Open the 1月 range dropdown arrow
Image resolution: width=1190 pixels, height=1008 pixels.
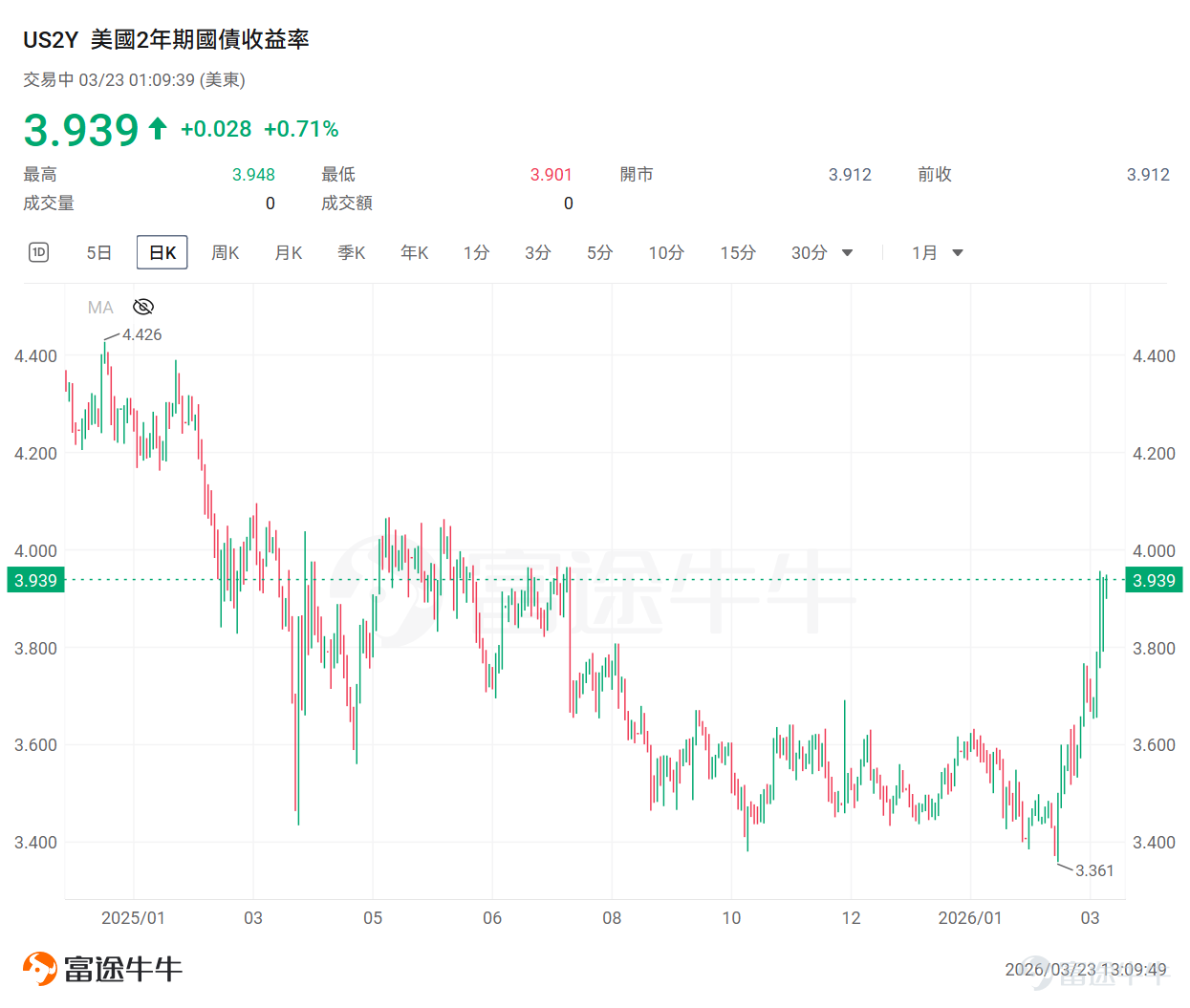tap(958, 253)
